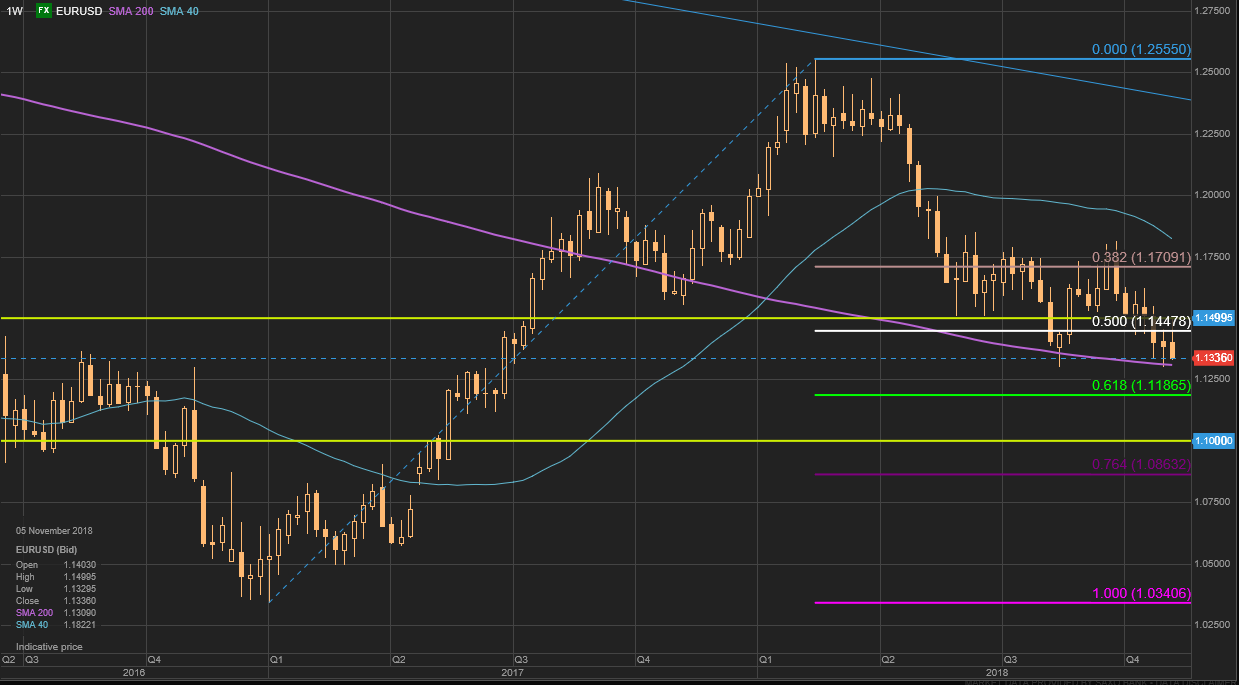Click the 0.000 (1.25550) Fibonacci level label

click(x=1141, y=48)
